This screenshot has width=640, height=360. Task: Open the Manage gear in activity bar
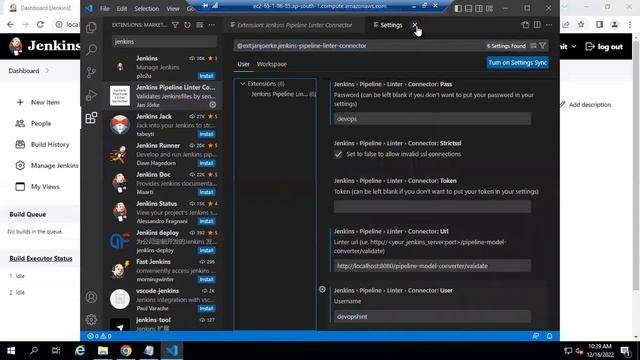click(x=91, y=319)
